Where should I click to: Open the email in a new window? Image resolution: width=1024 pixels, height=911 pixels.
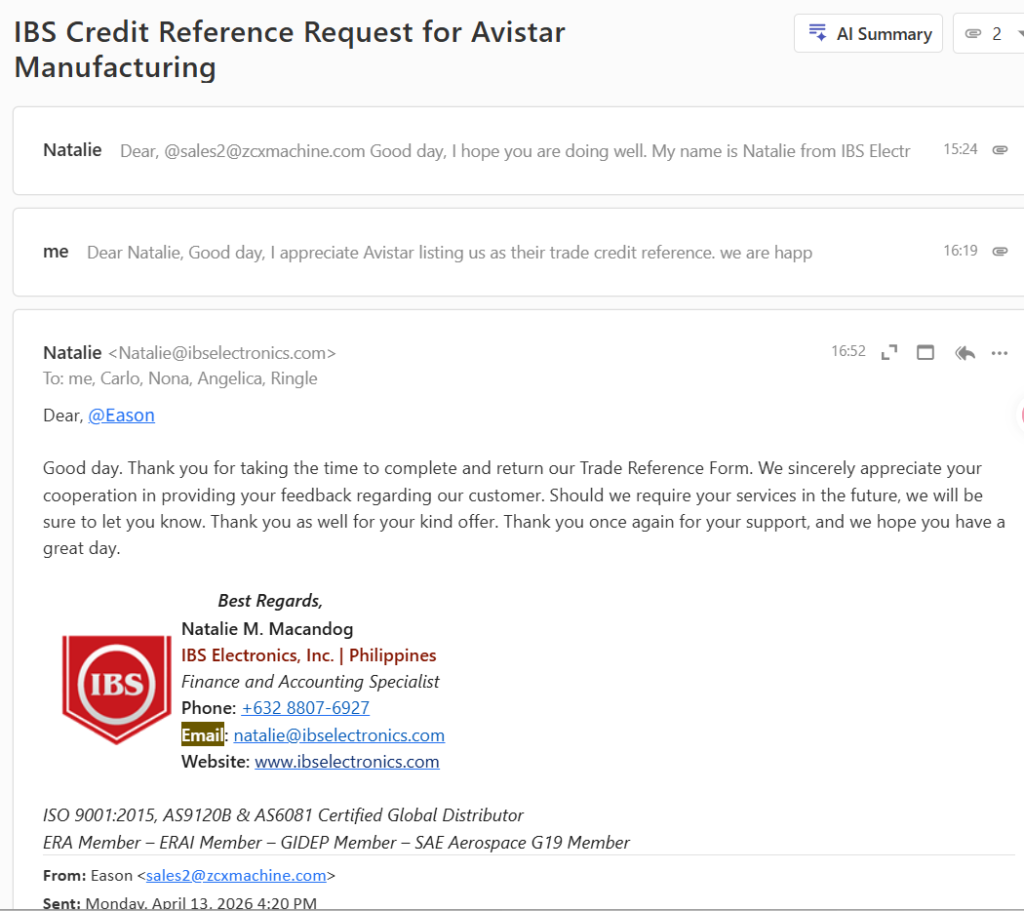925,352
